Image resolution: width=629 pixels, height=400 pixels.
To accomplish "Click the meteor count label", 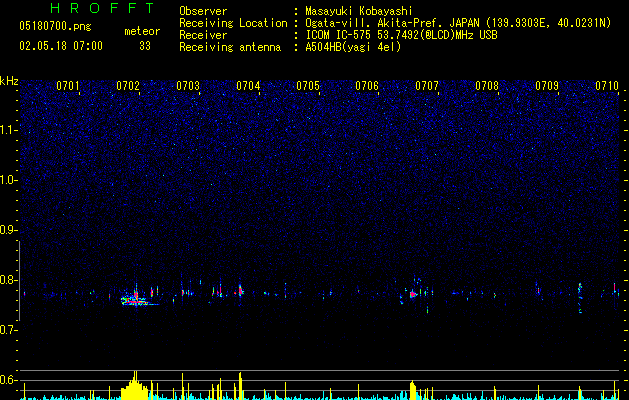I will click(x=142, y=31).
